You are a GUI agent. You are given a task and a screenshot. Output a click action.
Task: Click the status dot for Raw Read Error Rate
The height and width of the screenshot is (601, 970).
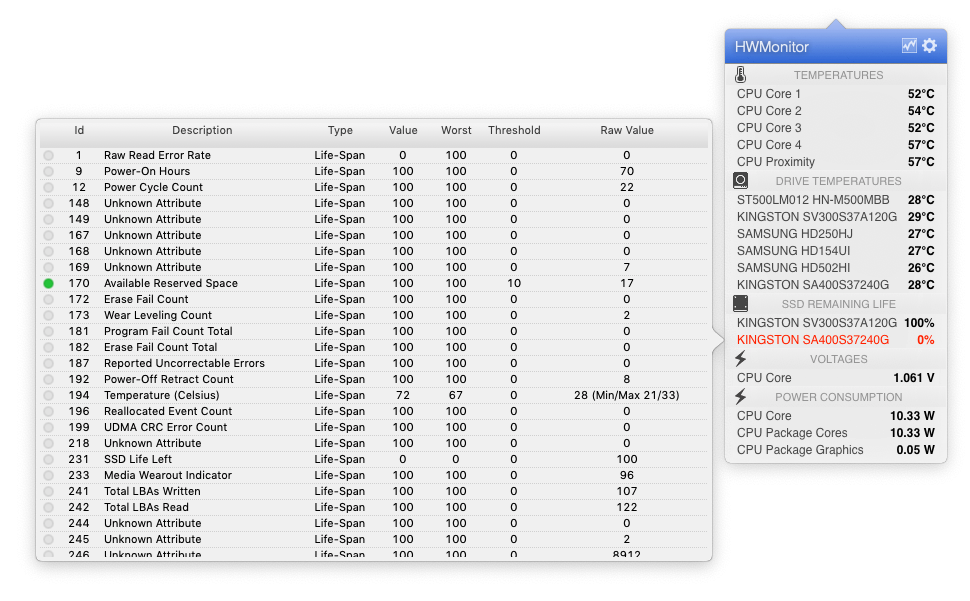click(48, 155)
